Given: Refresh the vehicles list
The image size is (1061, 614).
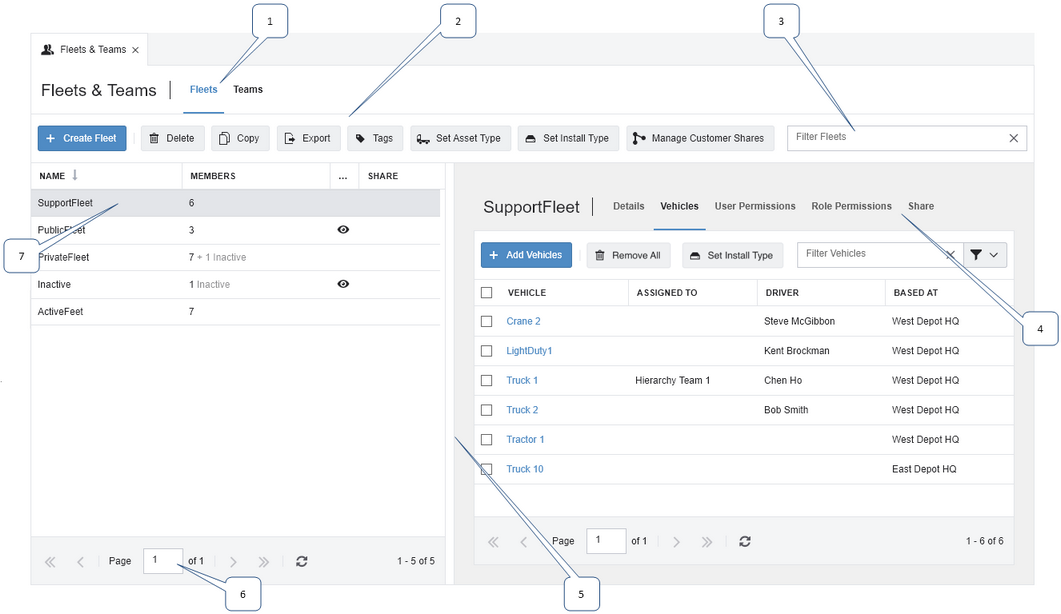Looking at the screenshot, I should click(745, 542).
